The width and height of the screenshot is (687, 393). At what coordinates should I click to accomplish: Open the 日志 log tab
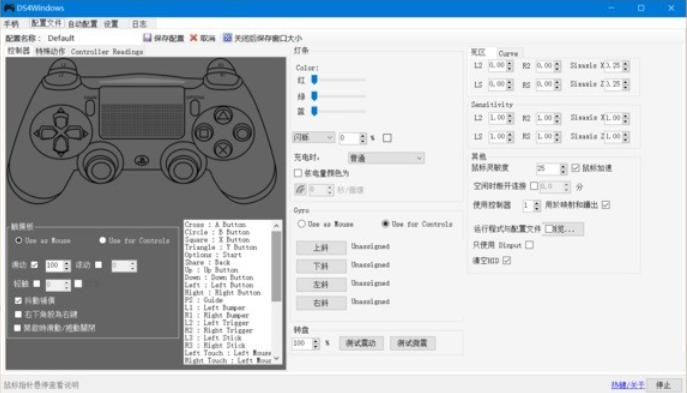139,24
